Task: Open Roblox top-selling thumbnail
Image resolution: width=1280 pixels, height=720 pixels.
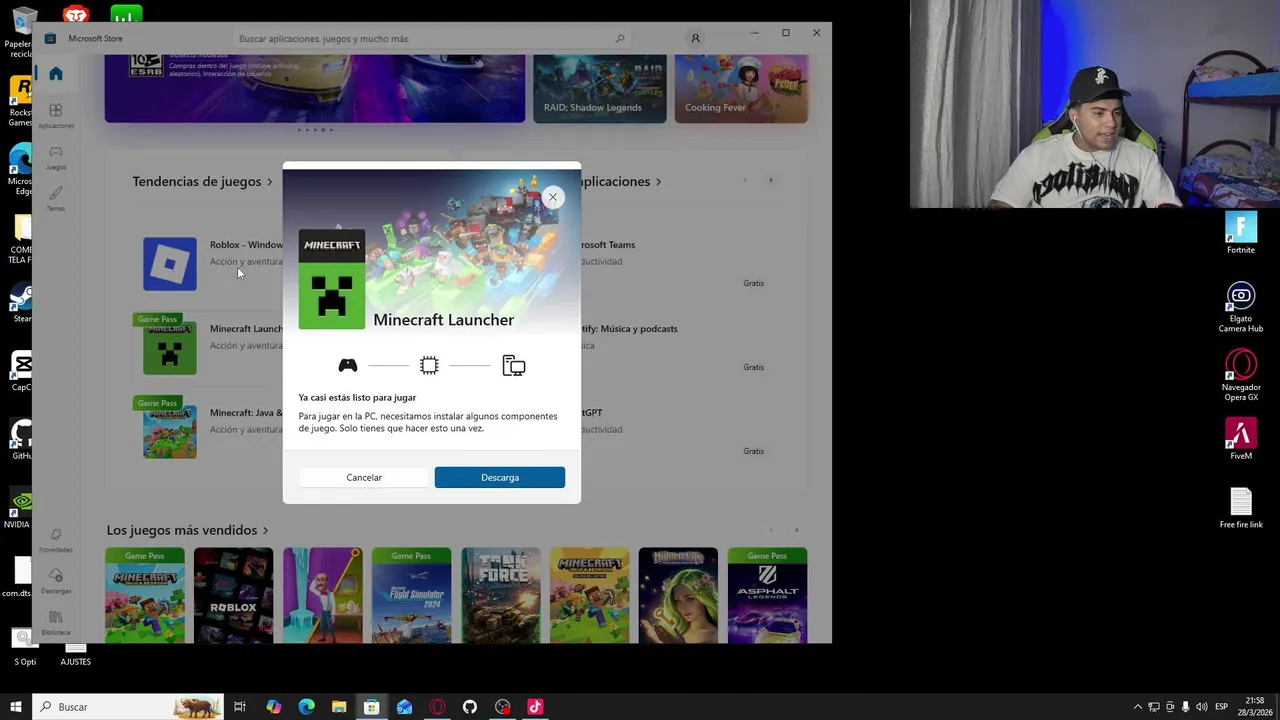Action: click(233, 595)
